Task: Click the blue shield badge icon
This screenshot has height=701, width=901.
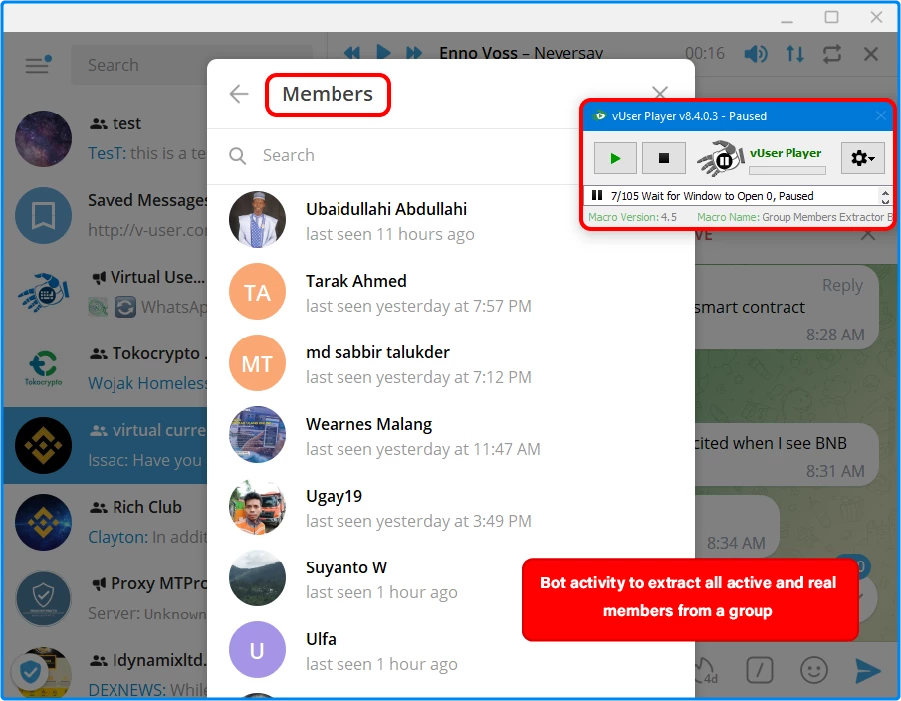Action: (30, 671)
